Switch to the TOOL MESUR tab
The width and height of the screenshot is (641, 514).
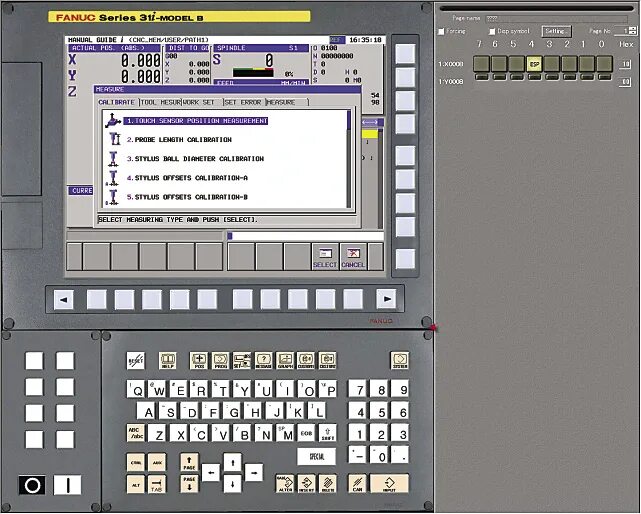click(161, 102)
